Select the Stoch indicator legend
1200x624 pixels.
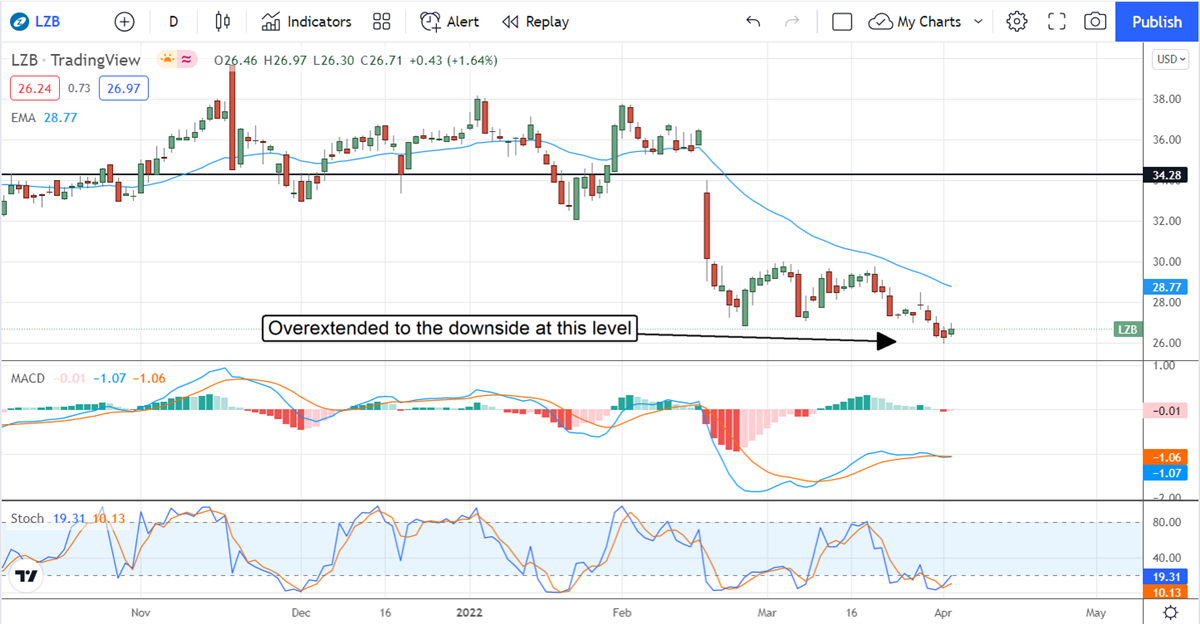(x=27, y=518)
